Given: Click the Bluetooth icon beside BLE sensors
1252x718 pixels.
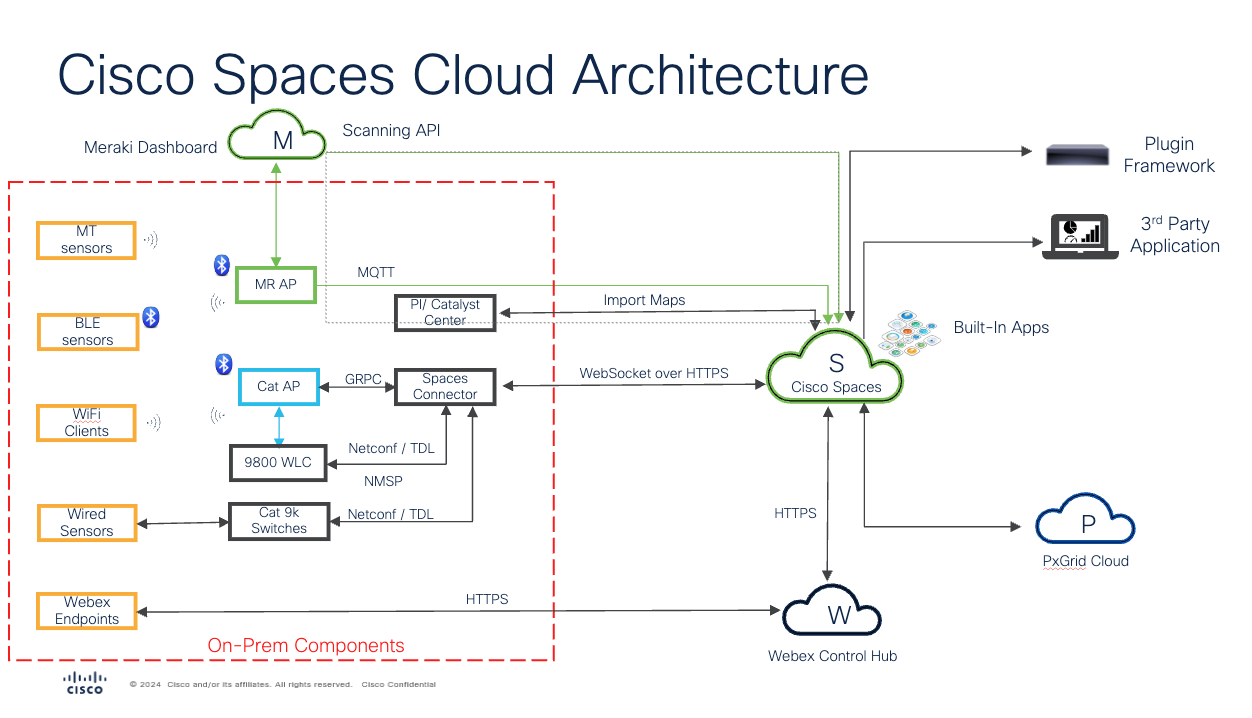Looking at the screenshot, I should (150, 317).
